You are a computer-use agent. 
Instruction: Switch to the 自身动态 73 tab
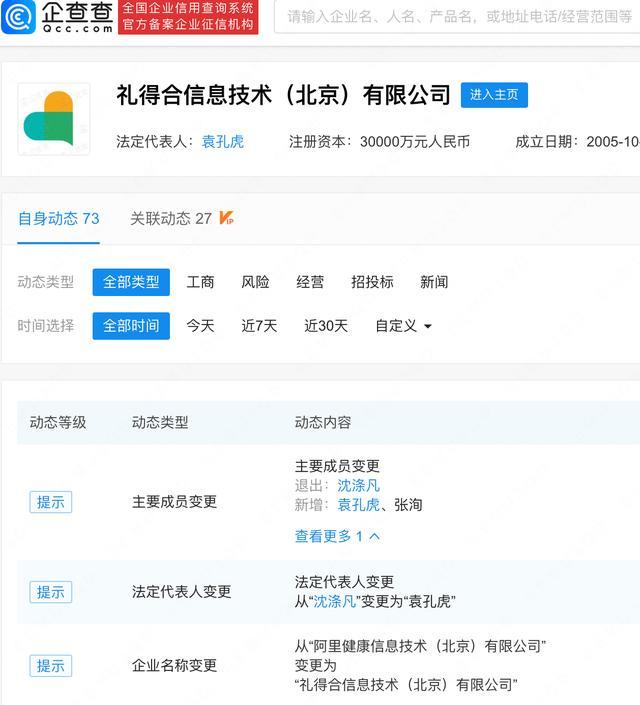pyautogui.click(x=58, y=219)
